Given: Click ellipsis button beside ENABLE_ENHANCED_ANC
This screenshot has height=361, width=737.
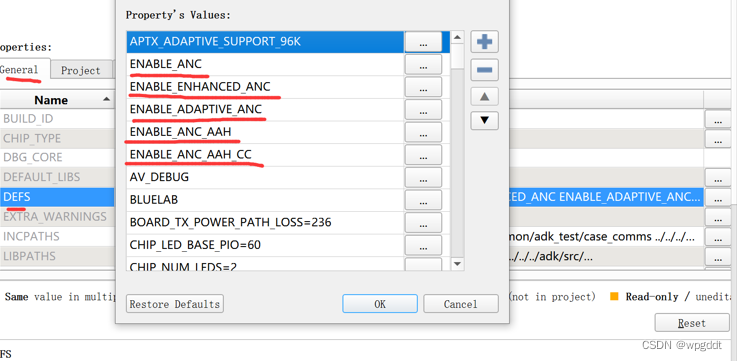Looking at the screenshot, I should point(423,87).
